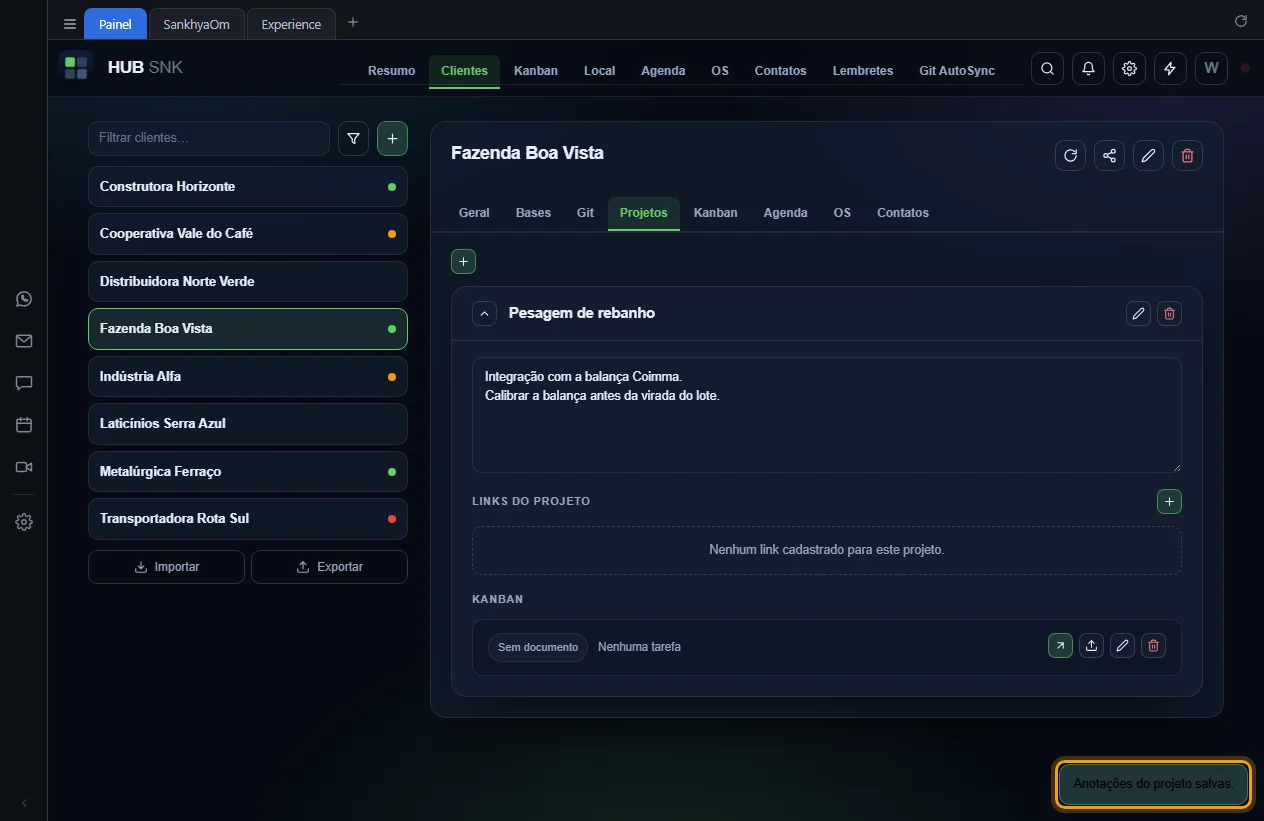Collapse the Pesagem de rebanho project card
The image size is (1264, 821).
pyautogui.click(x=484, y=314)
